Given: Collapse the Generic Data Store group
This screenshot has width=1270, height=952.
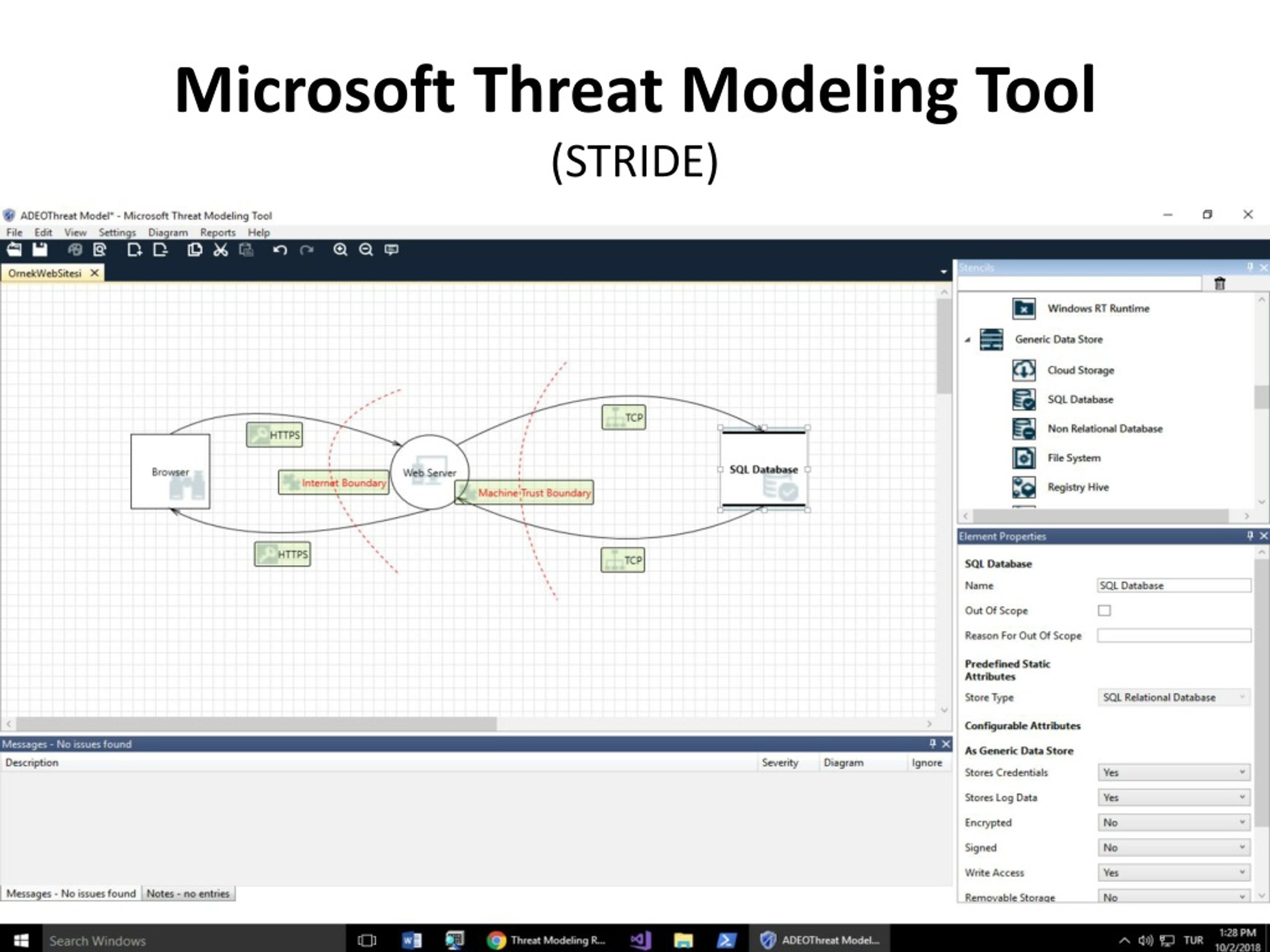Looking at the screenshot, I should (x=967, y=340).
